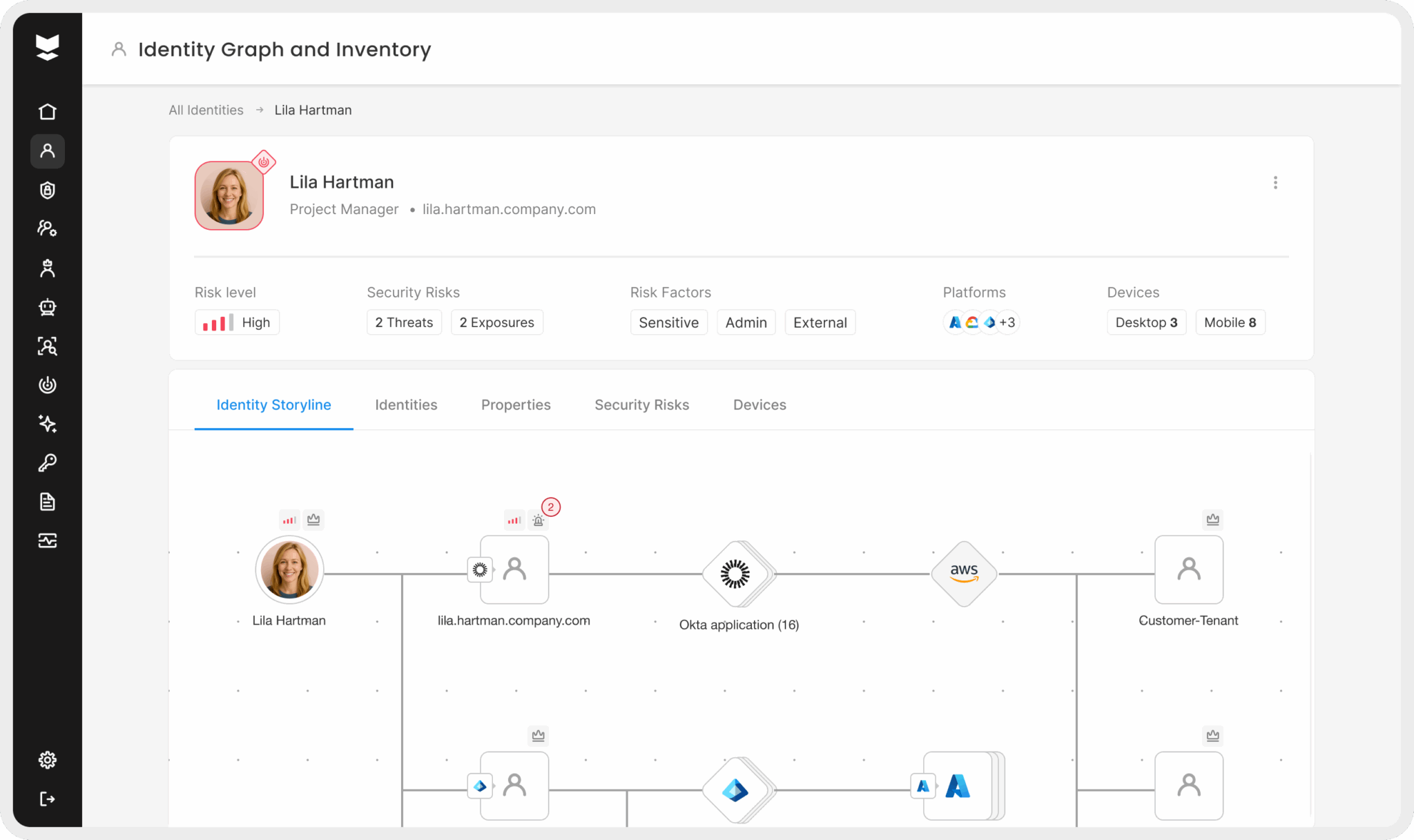
Task: Expand the +3 platforms indicator
Action: click(x=1007, y=322)
